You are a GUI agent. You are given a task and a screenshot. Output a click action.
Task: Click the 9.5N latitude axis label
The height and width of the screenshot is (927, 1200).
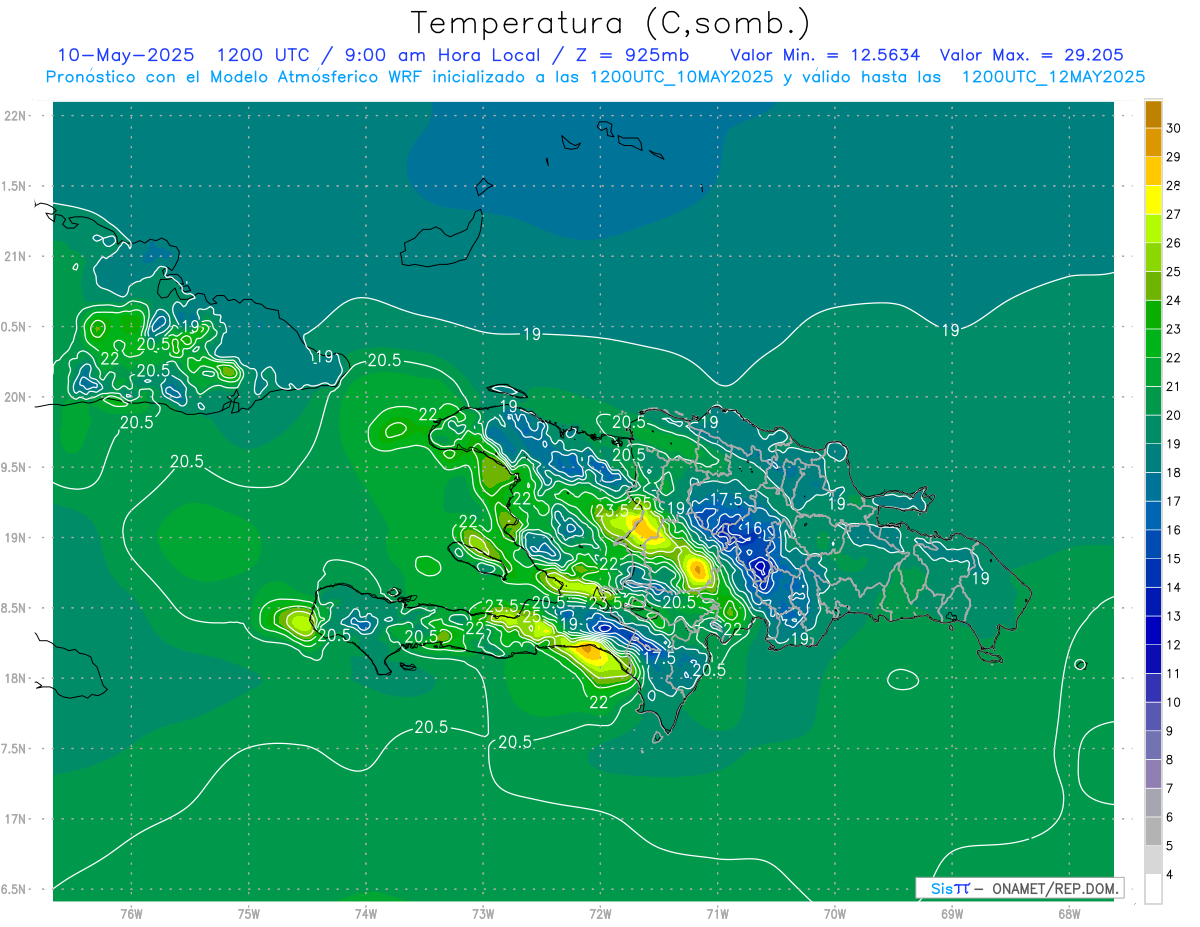click(x=16, y=467)
